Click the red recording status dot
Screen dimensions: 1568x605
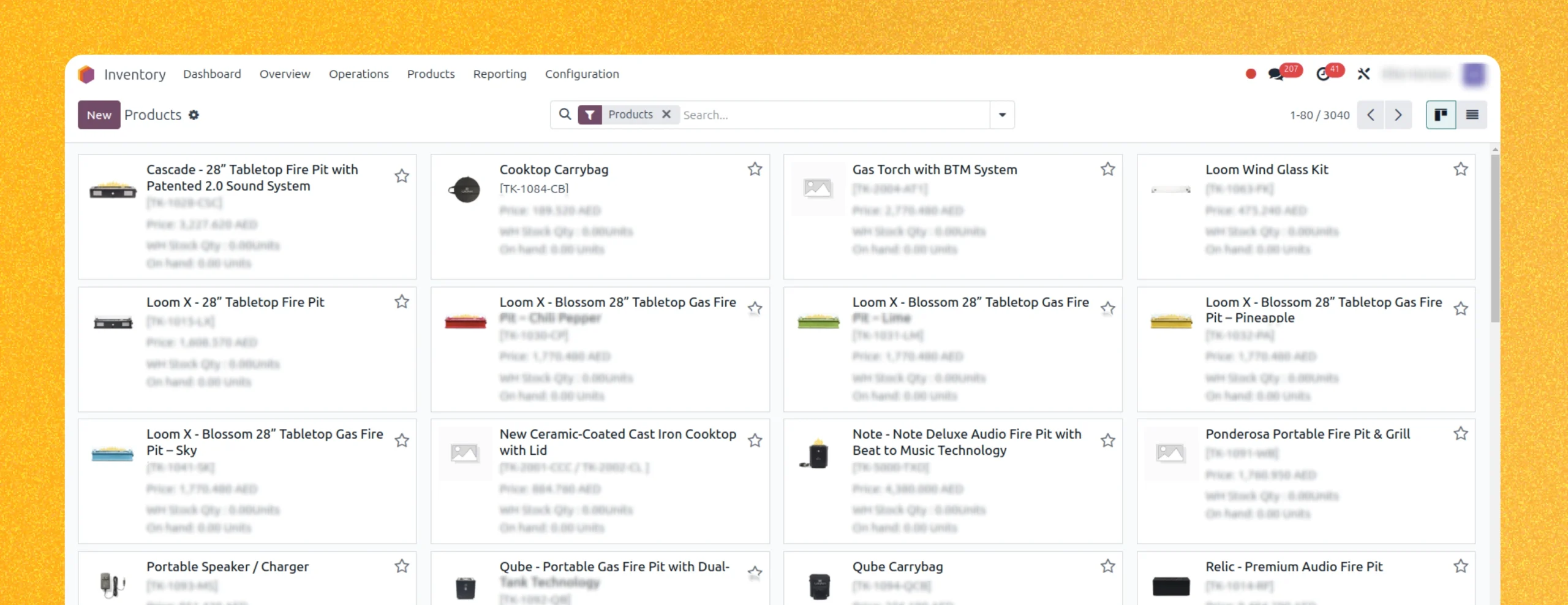[1251, 74]
